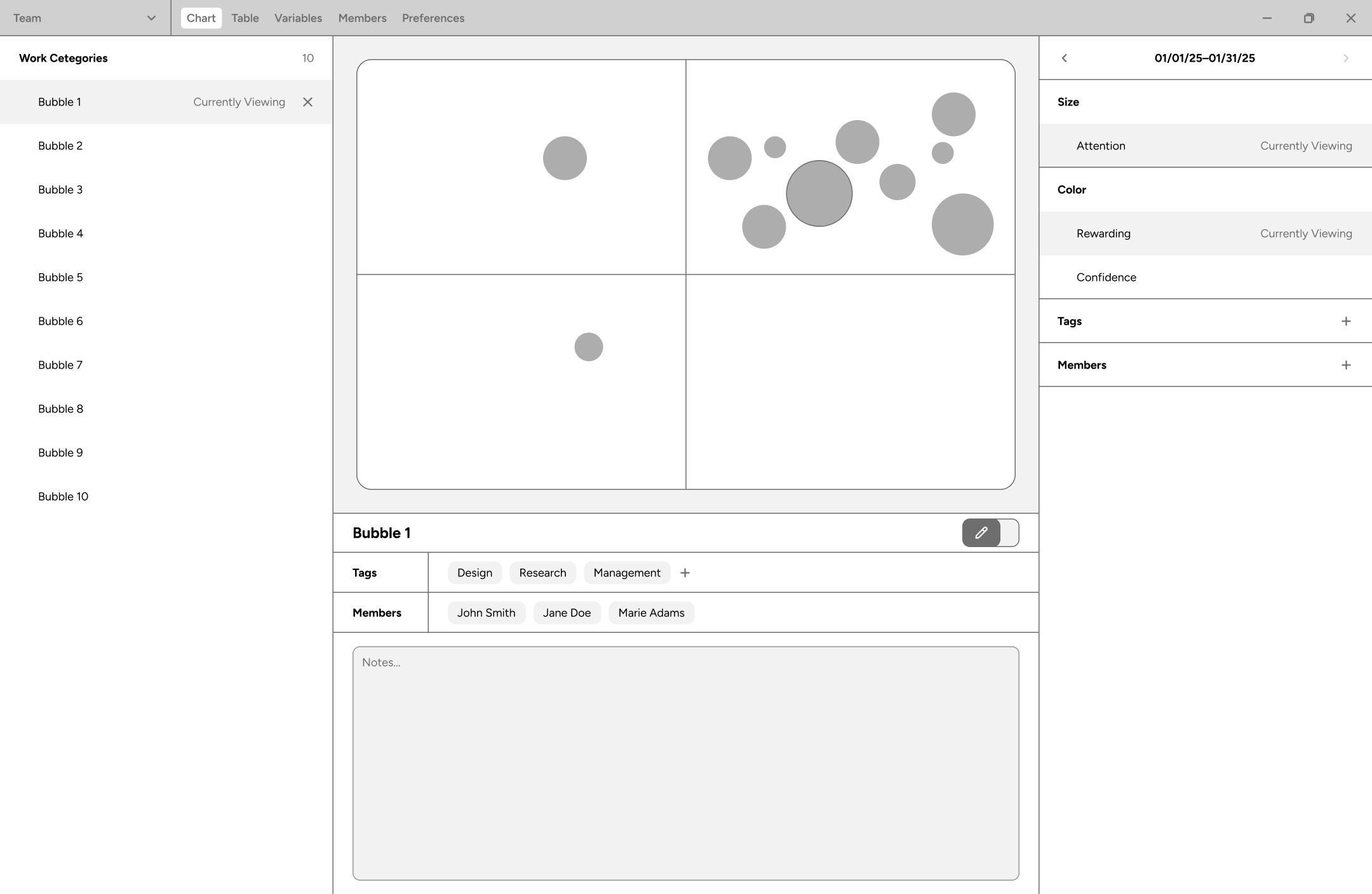Toggle the pencil edit mode switch
The height and width of the screenshot is (894, 1372).
[990, 532]
